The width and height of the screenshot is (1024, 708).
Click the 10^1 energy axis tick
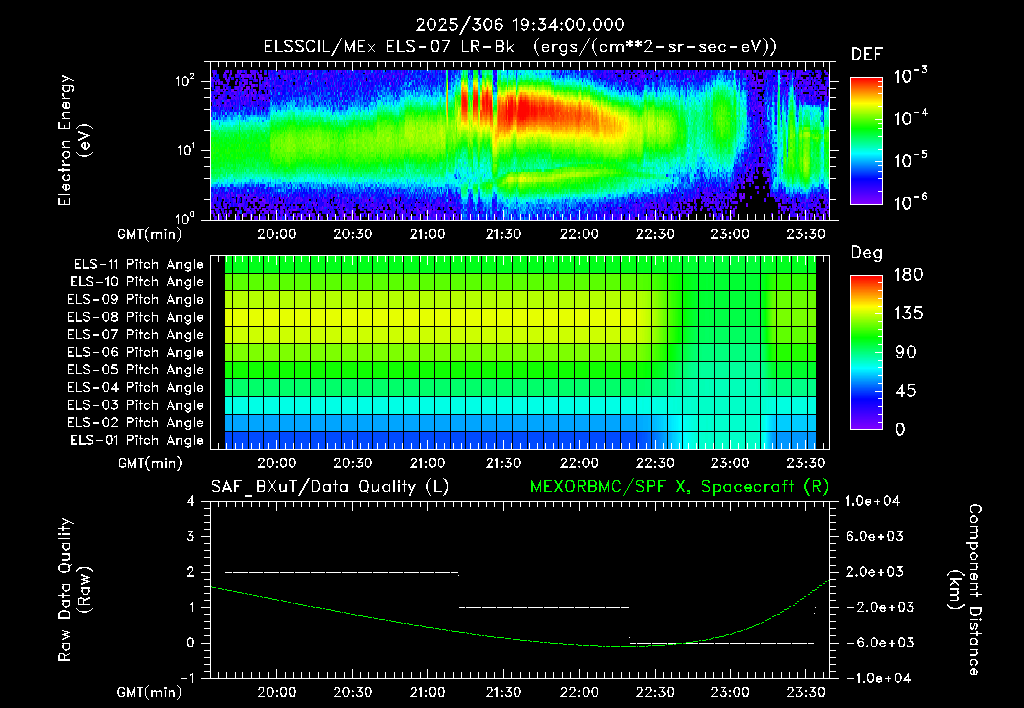185,150
